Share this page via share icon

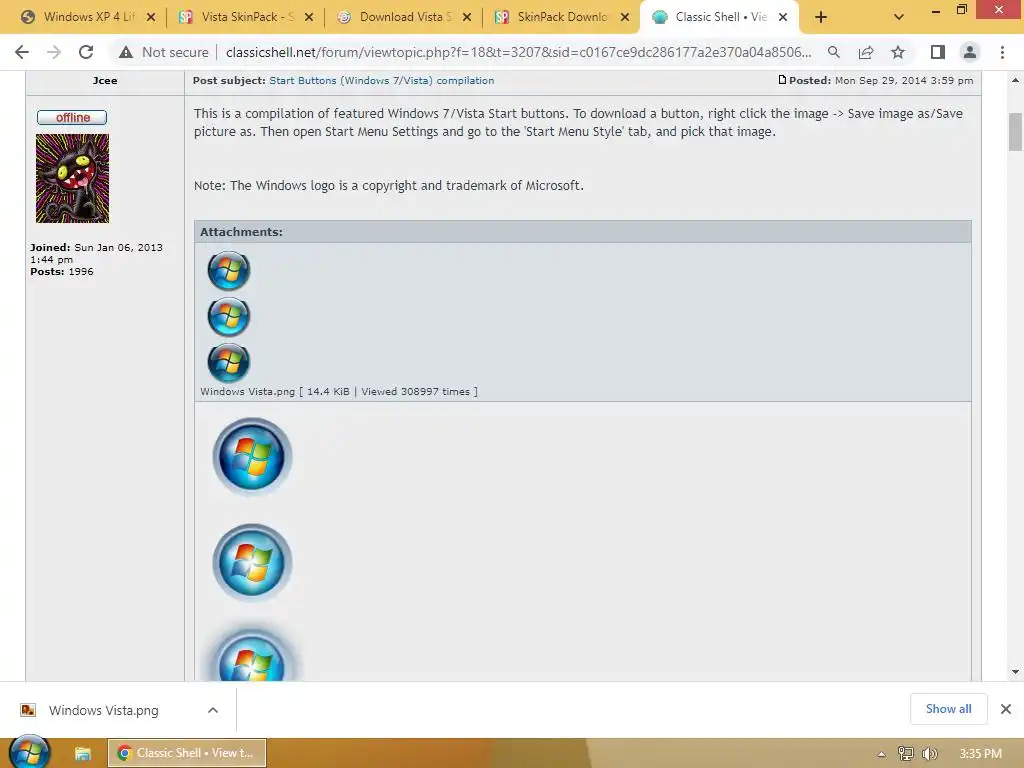click(x=866, y=52)
